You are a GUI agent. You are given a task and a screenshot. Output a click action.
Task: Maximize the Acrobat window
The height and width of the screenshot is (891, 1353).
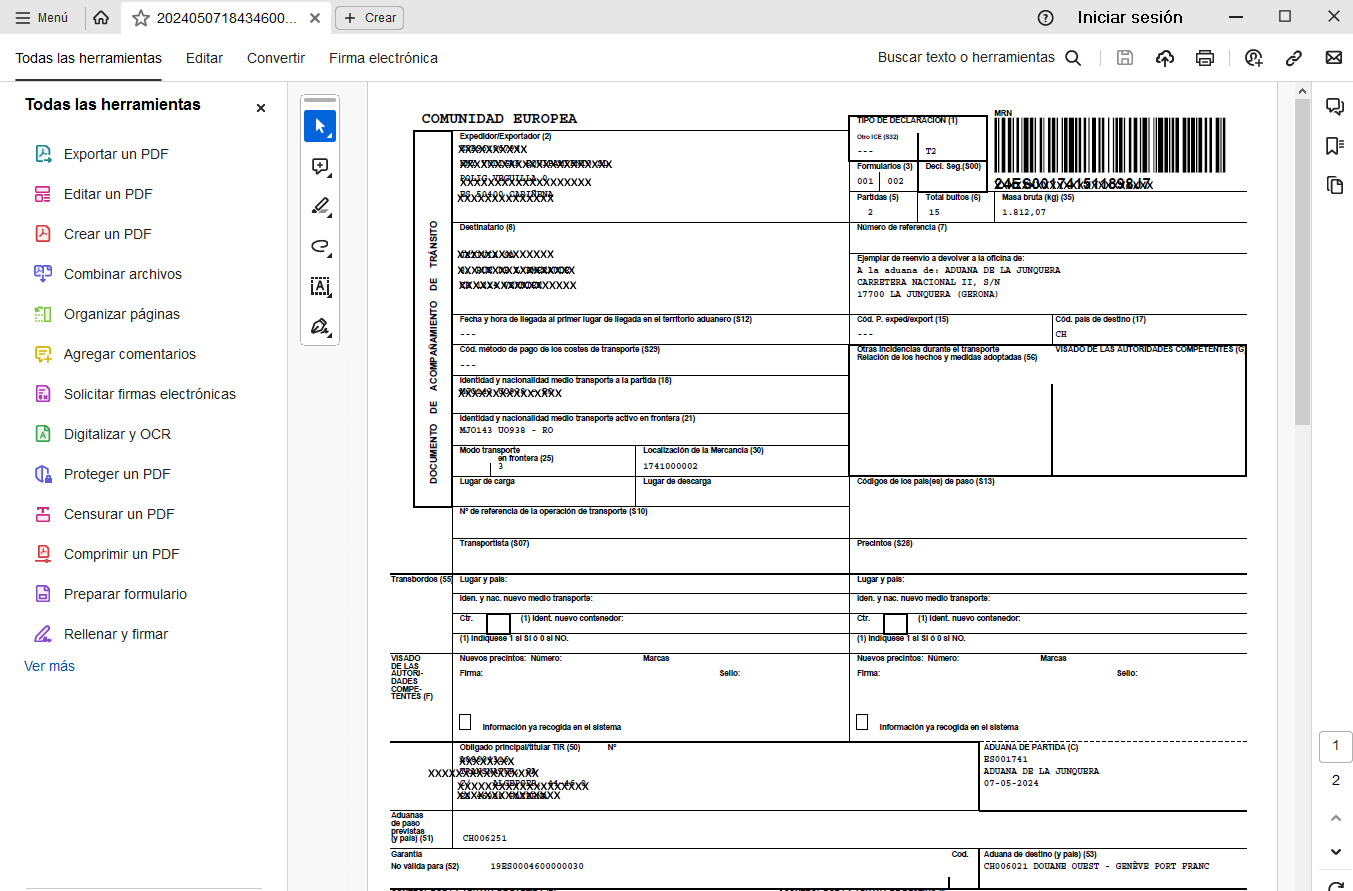(x=1285, y=17)
